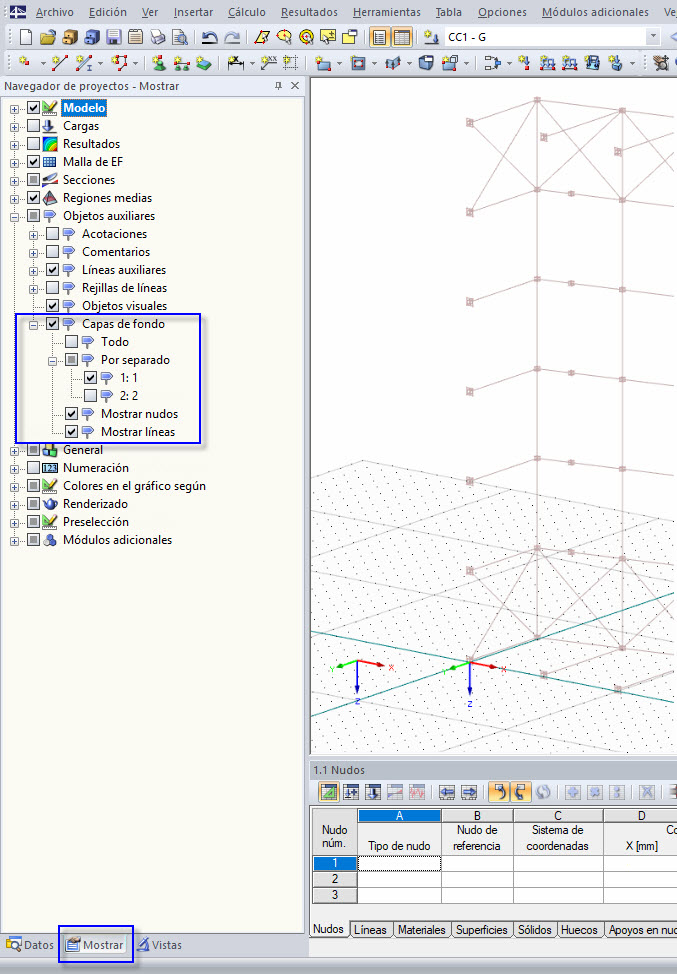The image size is (677, 974).
Task: Open a file with the folder icon
Action: 48,37
